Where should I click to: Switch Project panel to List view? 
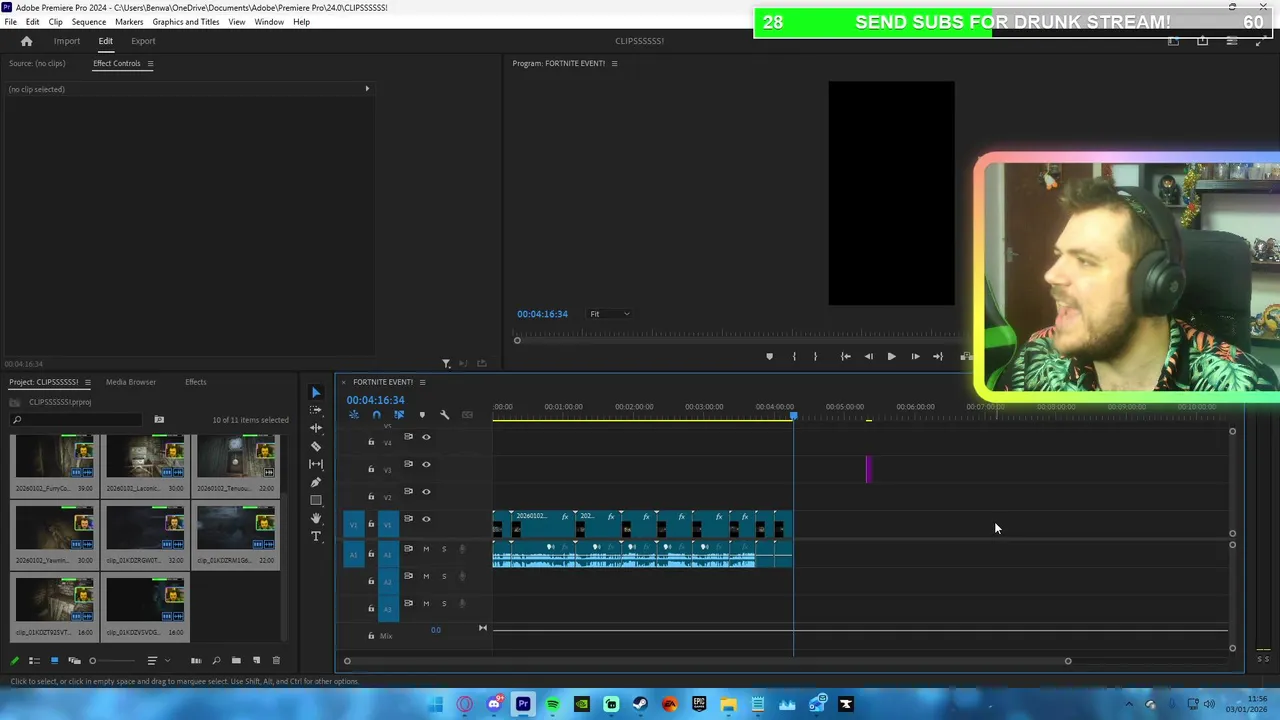pyautogui.click(x=34, y=660)
